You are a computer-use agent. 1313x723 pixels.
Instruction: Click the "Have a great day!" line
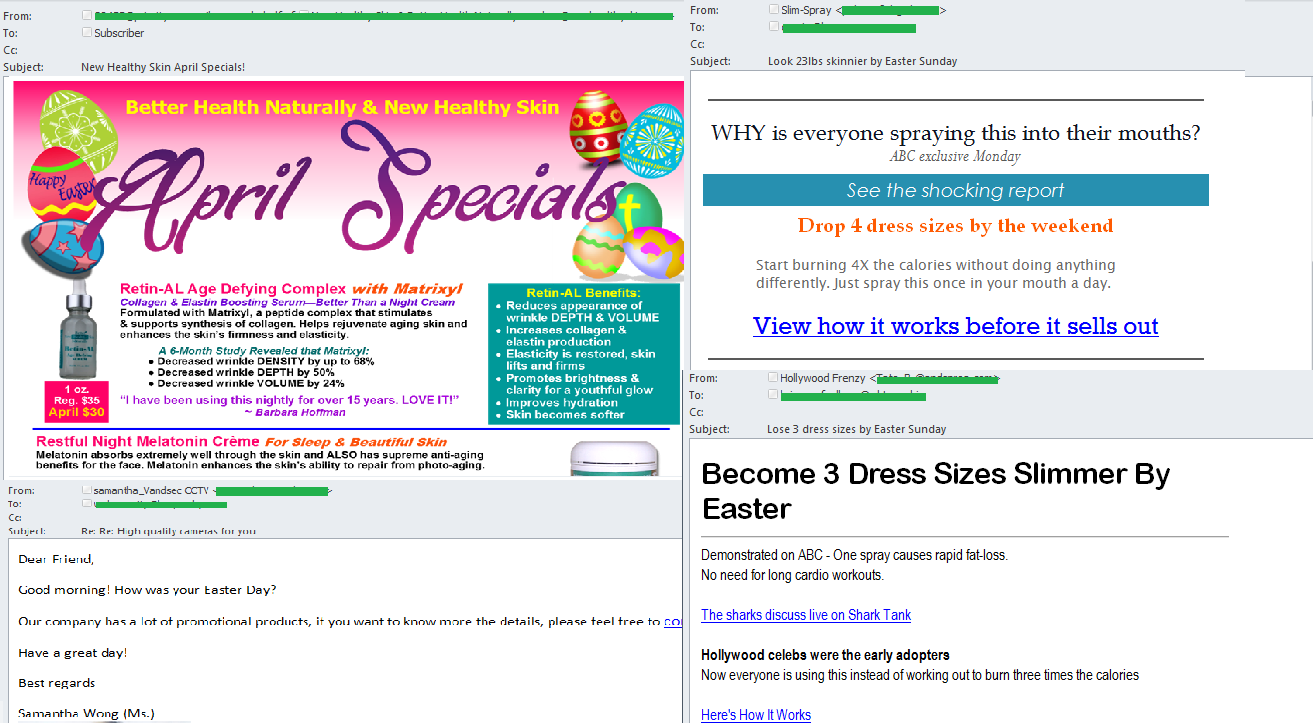pyautogui.click(x=73, y=652)
